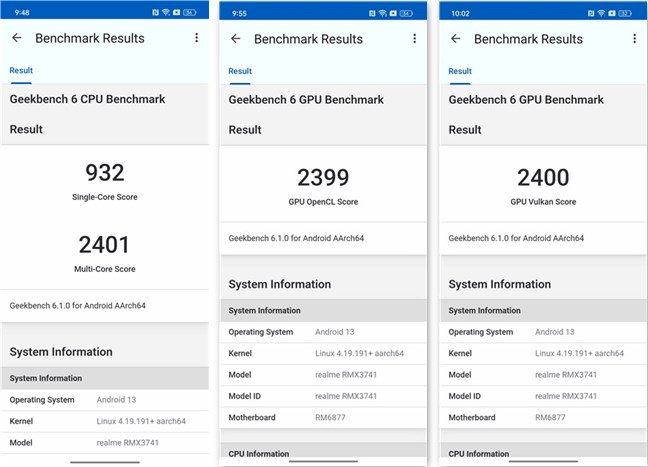The height and width of the screenshot is (467, 648).
Task: Select Result tab on Vulkan score screen
Action: (x=460, y=71)
